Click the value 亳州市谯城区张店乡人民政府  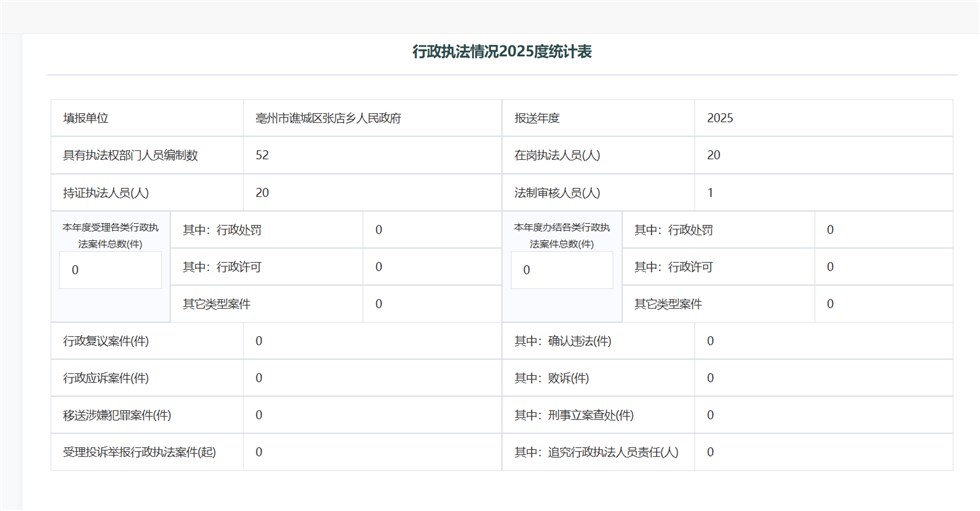point(328,118)
